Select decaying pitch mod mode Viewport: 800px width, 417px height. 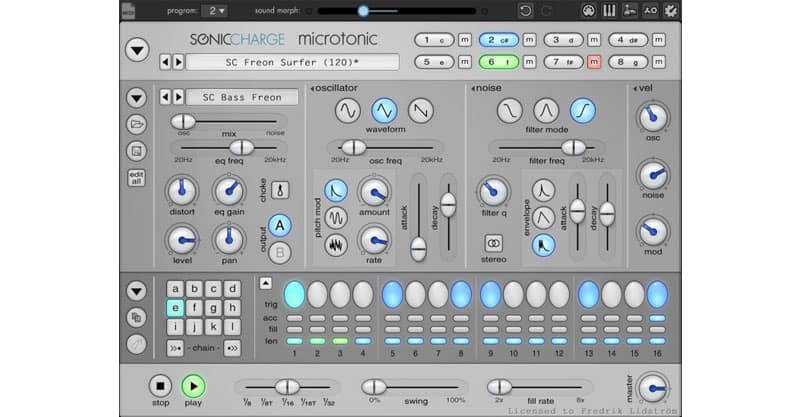pos(336,190)
